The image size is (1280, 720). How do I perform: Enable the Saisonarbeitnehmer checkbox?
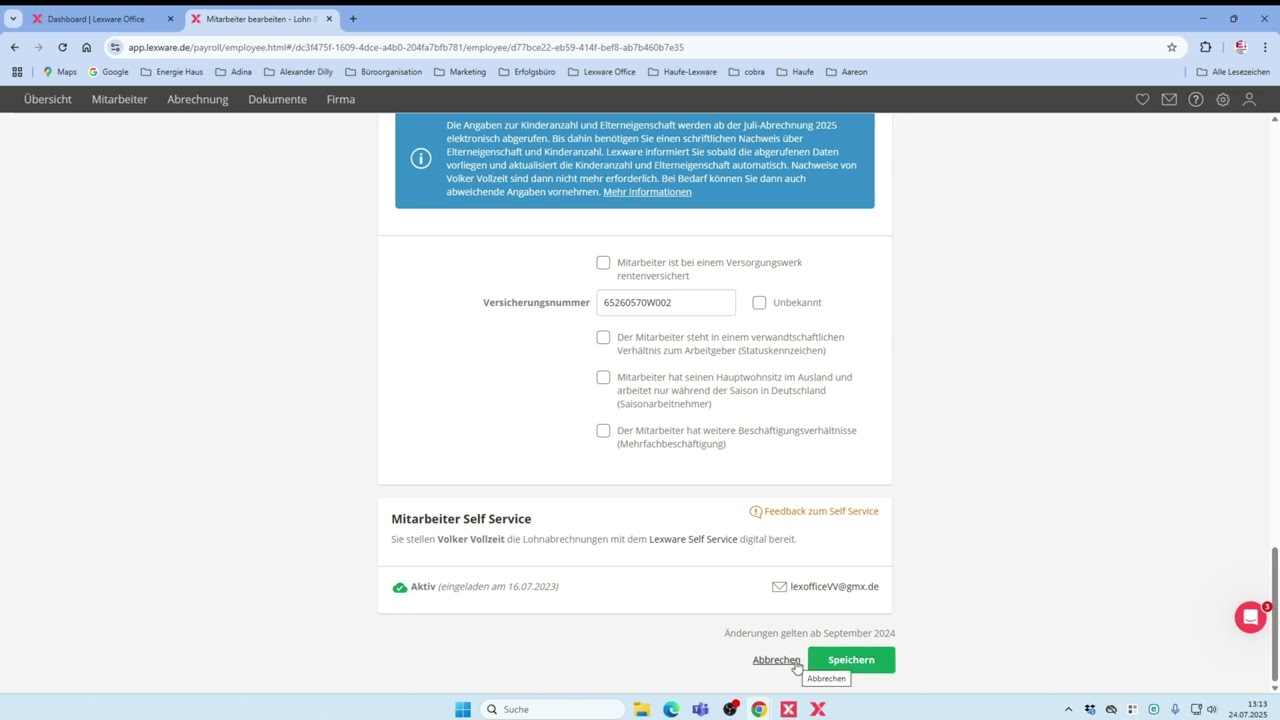click(x=603, y=378)
